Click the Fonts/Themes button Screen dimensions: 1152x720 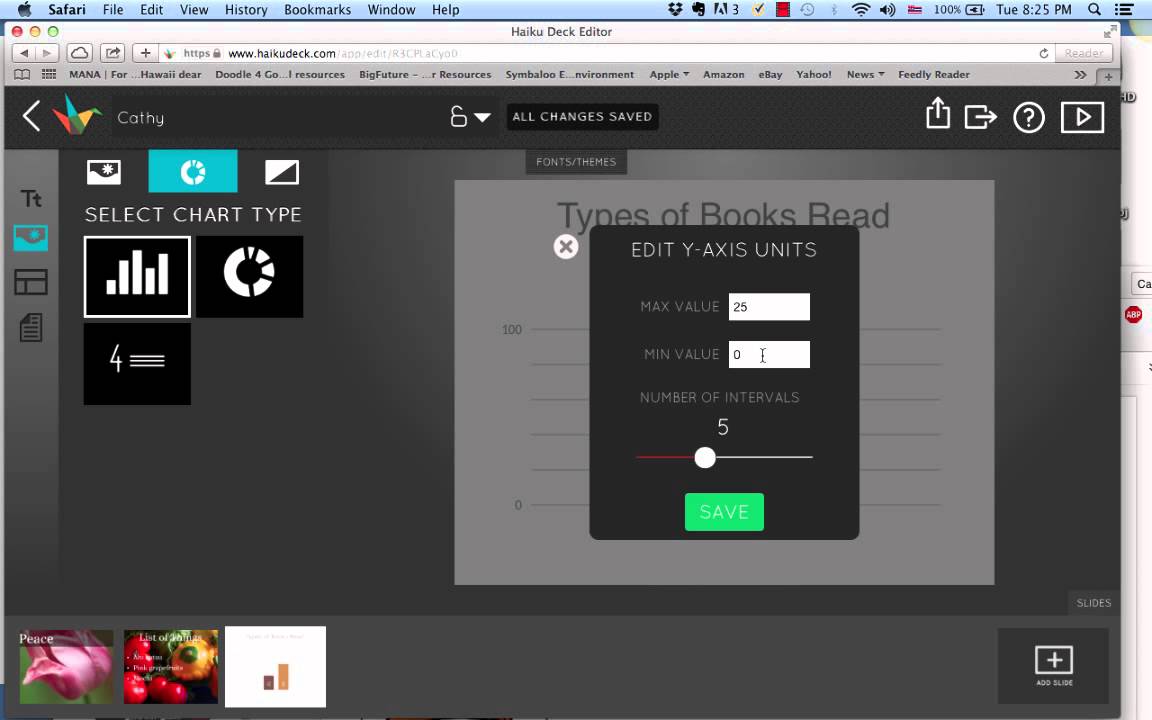(x=576, y=162)
